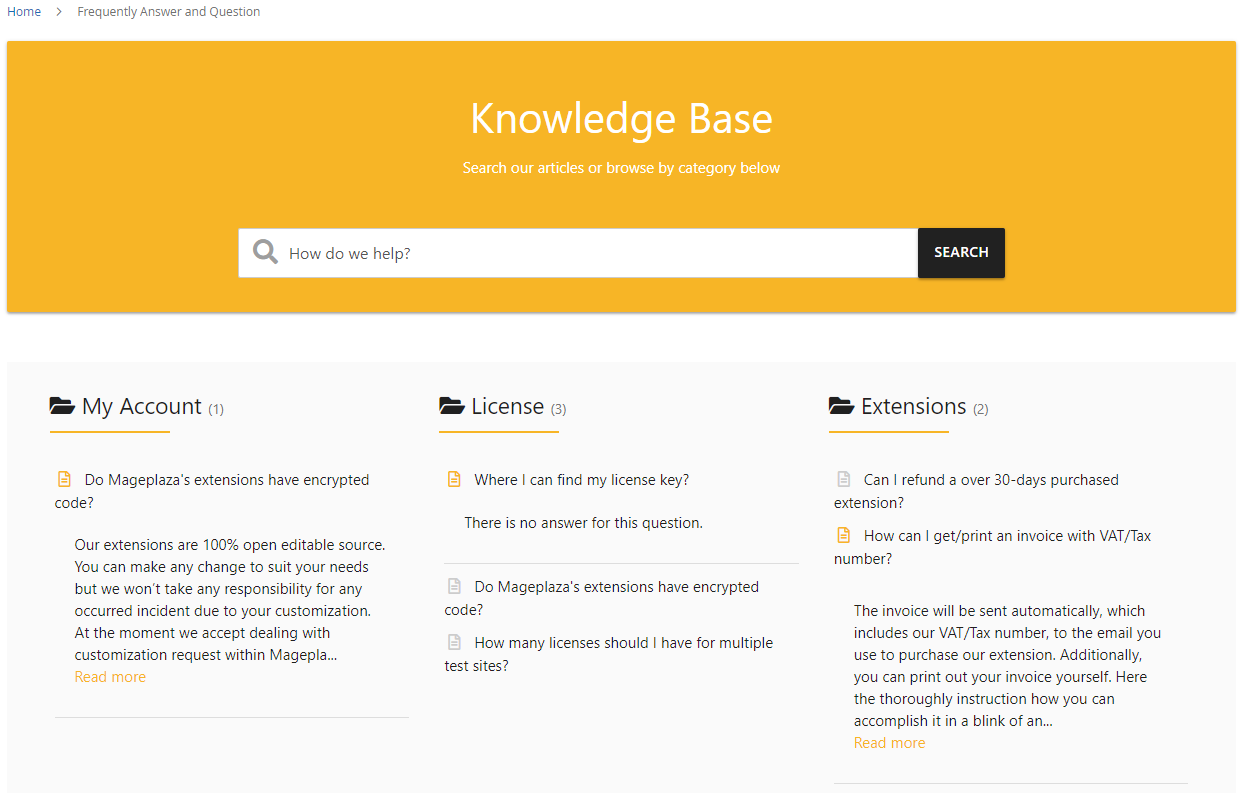The image size is (1248, 793).
Task: Expand 'How many licenses should I have' question
Action: pyautogui.click(x=623, y=643)
